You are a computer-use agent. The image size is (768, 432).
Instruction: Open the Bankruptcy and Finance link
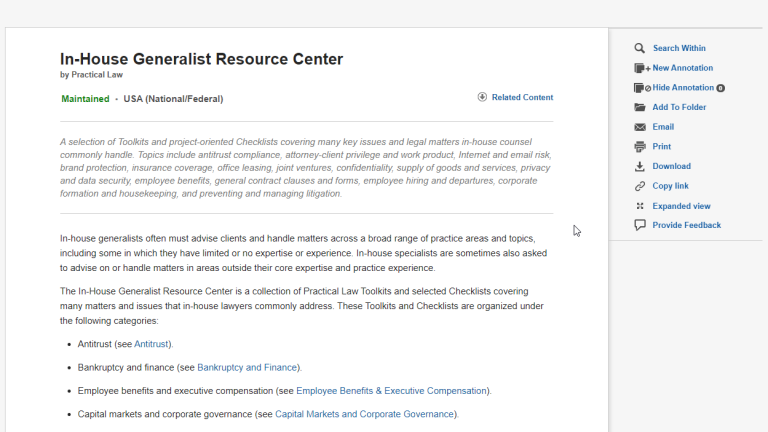click(x=247, y=367)
